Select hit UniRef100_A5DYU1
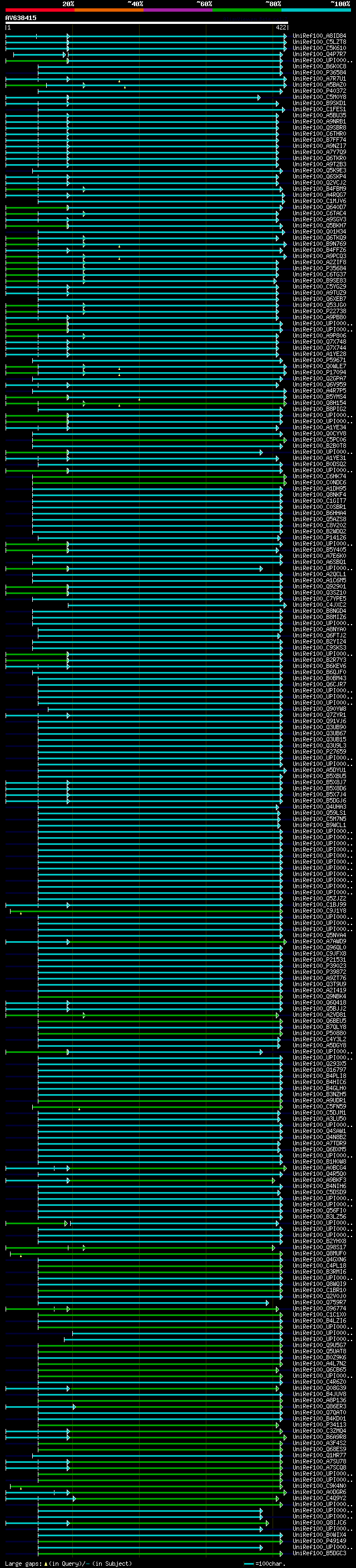 (x=319, y=770)
